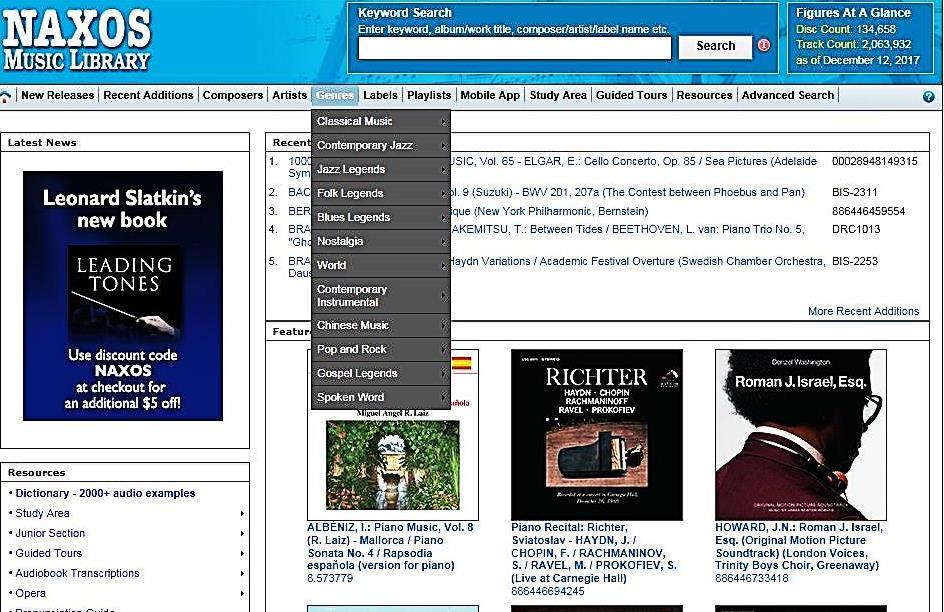Expand Folk Legends genre submenu

[x=380, y=194]
